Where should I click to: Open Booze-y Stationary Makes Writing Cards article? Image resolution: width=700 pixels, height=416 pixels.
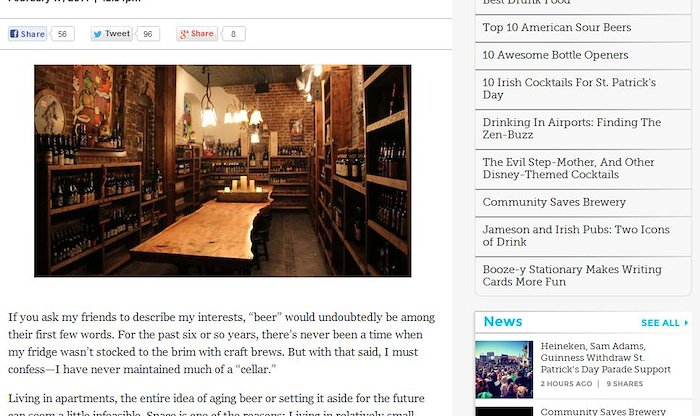click(572, 275)
